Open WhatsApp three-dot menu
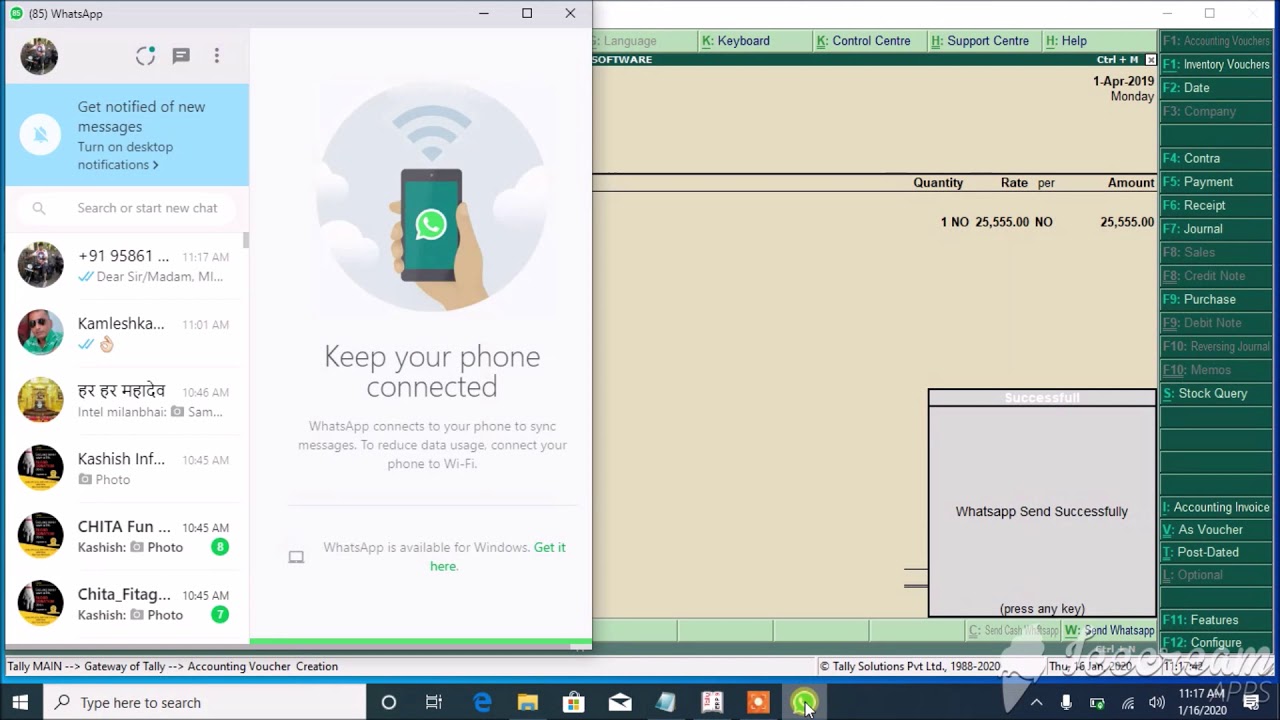Image resolution: width=1280 pixels, height=720 pixels. (x=216, y=56)
